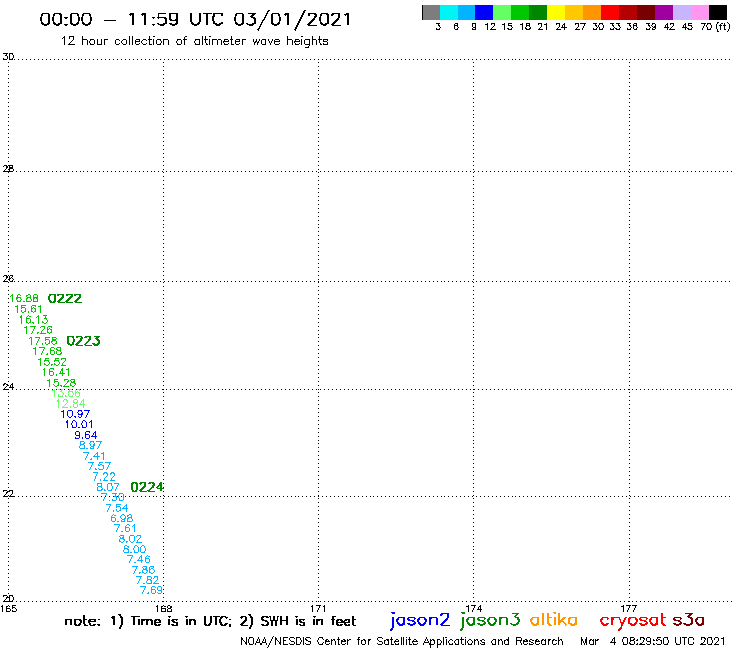Choose the cryosat legend label
The image size is (740, 650).
click(632, 620)
